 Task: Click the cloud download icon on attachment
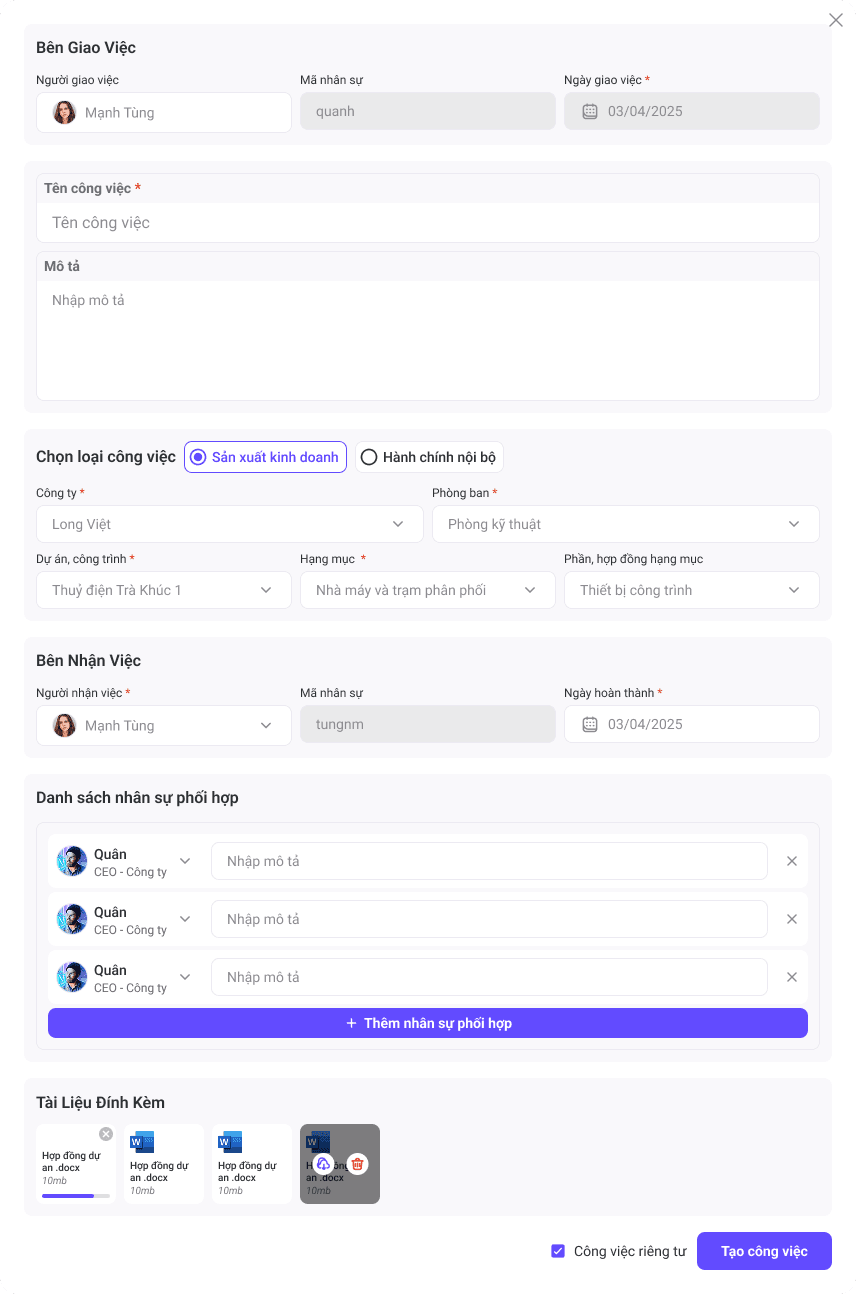pyautogui.click(x=323, y=1164)
